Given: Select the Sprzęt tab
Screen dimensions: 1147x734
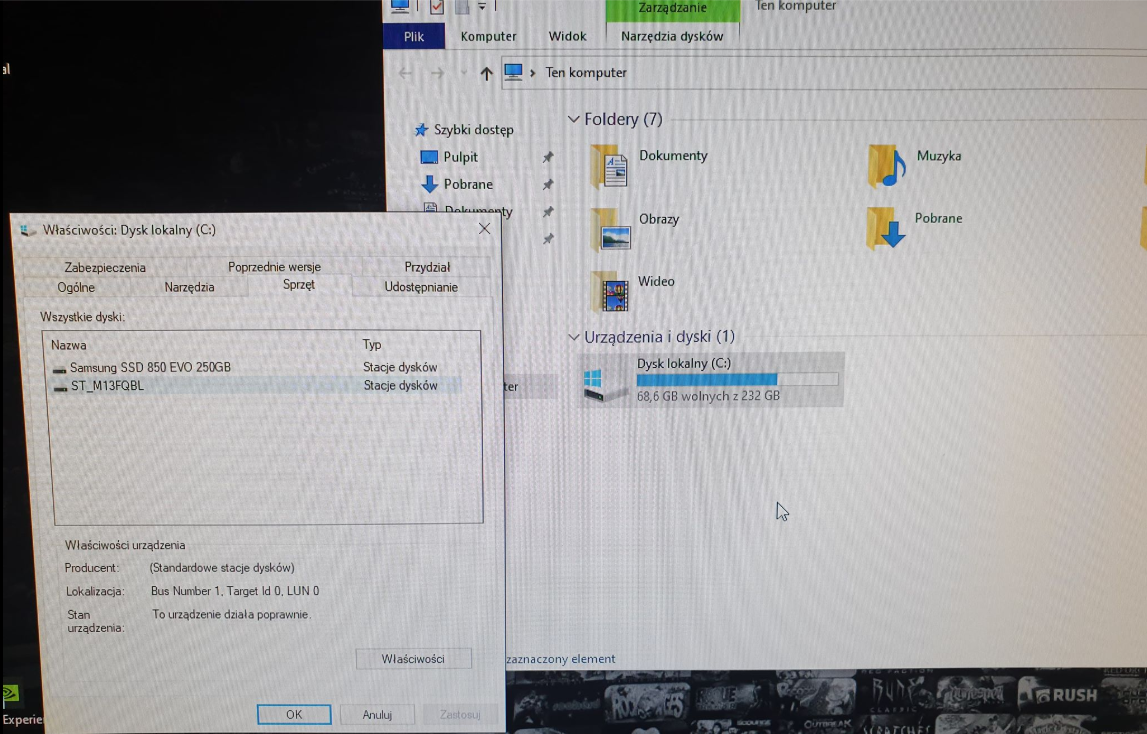Looking at the screenshot, I should [299, 285].
